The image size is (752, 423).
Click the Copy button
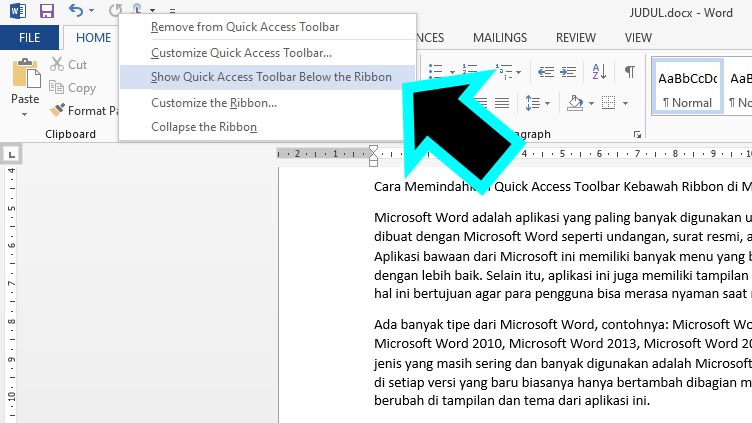tap(72, 88)
